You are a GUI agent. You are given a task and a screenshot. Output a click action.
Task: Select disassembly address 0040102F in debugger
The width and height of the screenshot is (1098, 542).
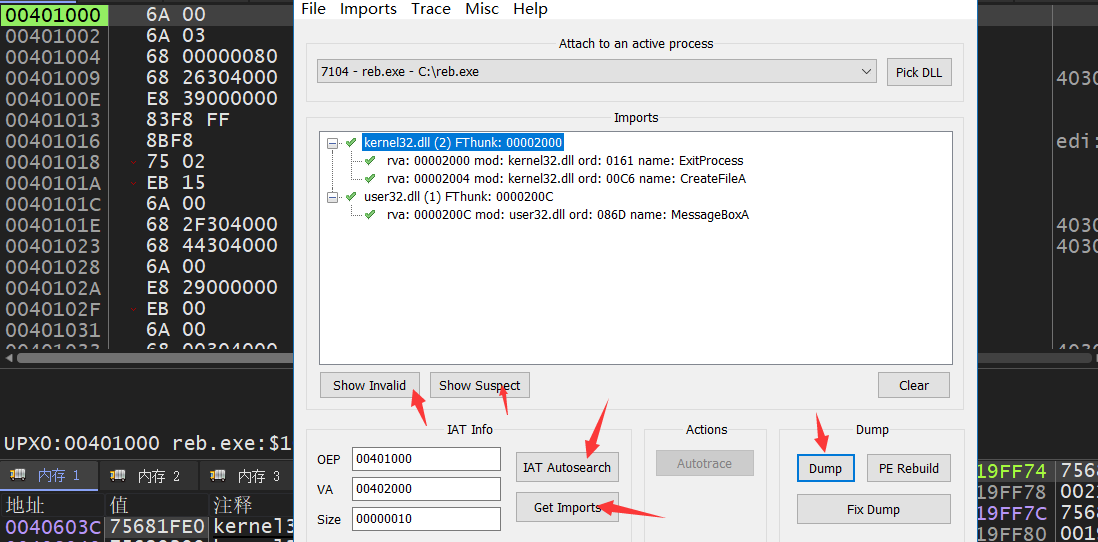pos(53,309)
